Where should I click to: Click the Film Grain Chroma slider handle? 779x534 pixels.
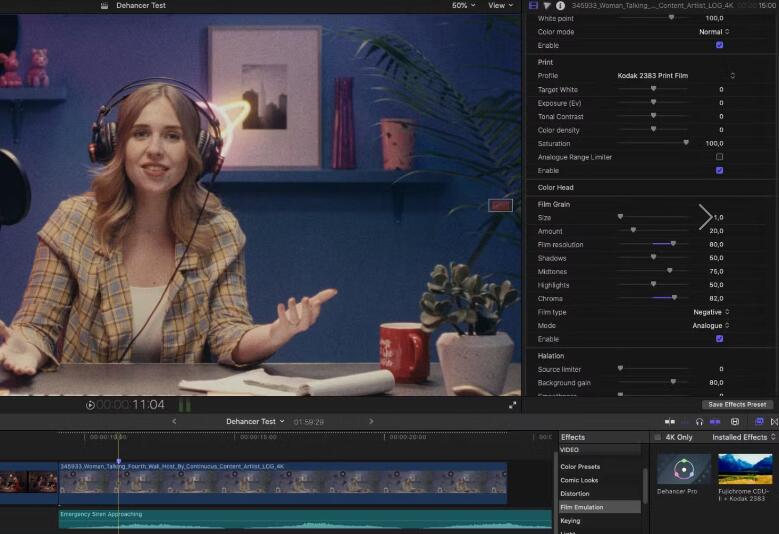[x=674, y=298]
